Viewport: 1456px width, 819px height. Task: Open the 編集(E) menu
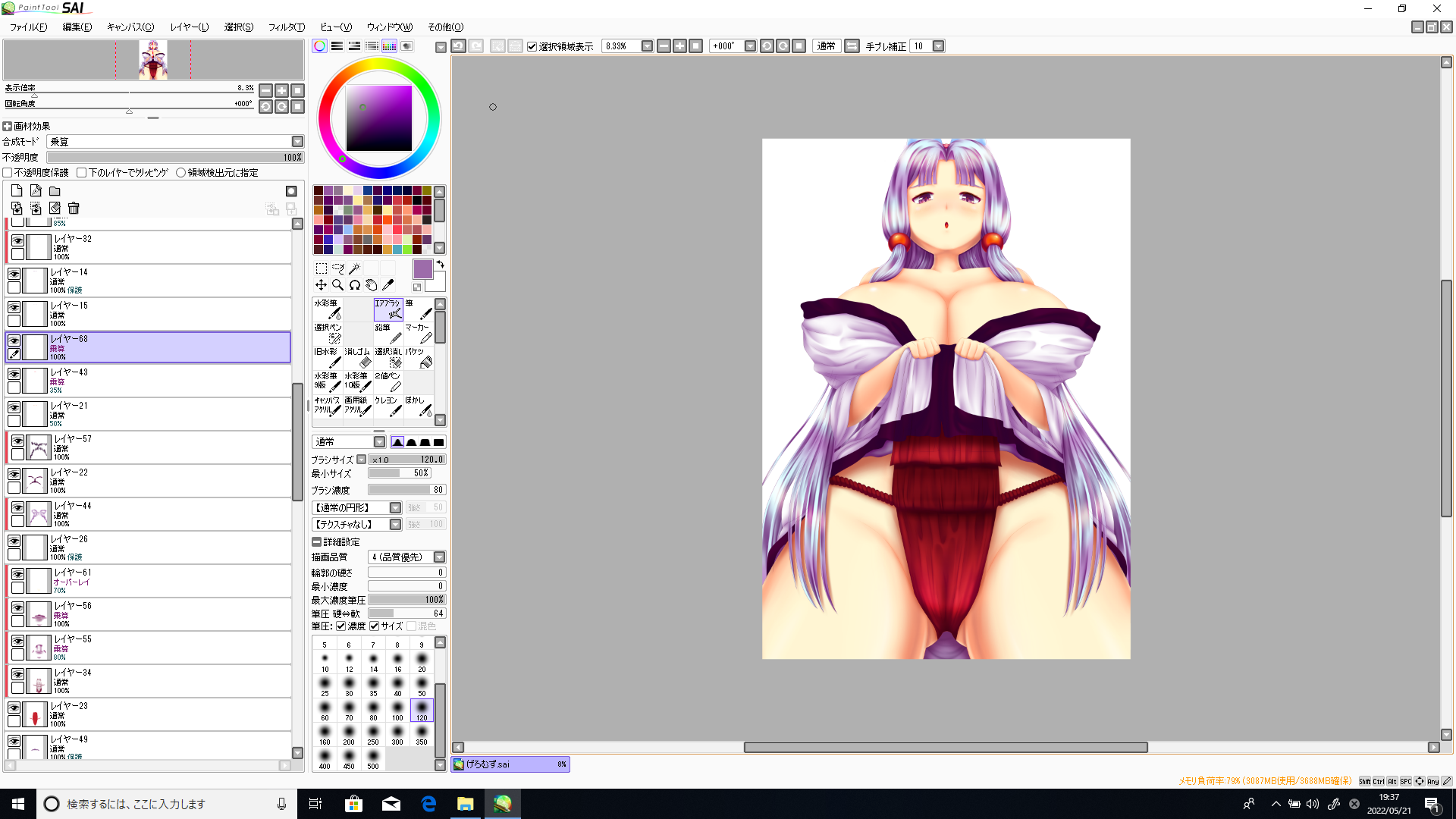pyautogui.click(x=77, y=27)
